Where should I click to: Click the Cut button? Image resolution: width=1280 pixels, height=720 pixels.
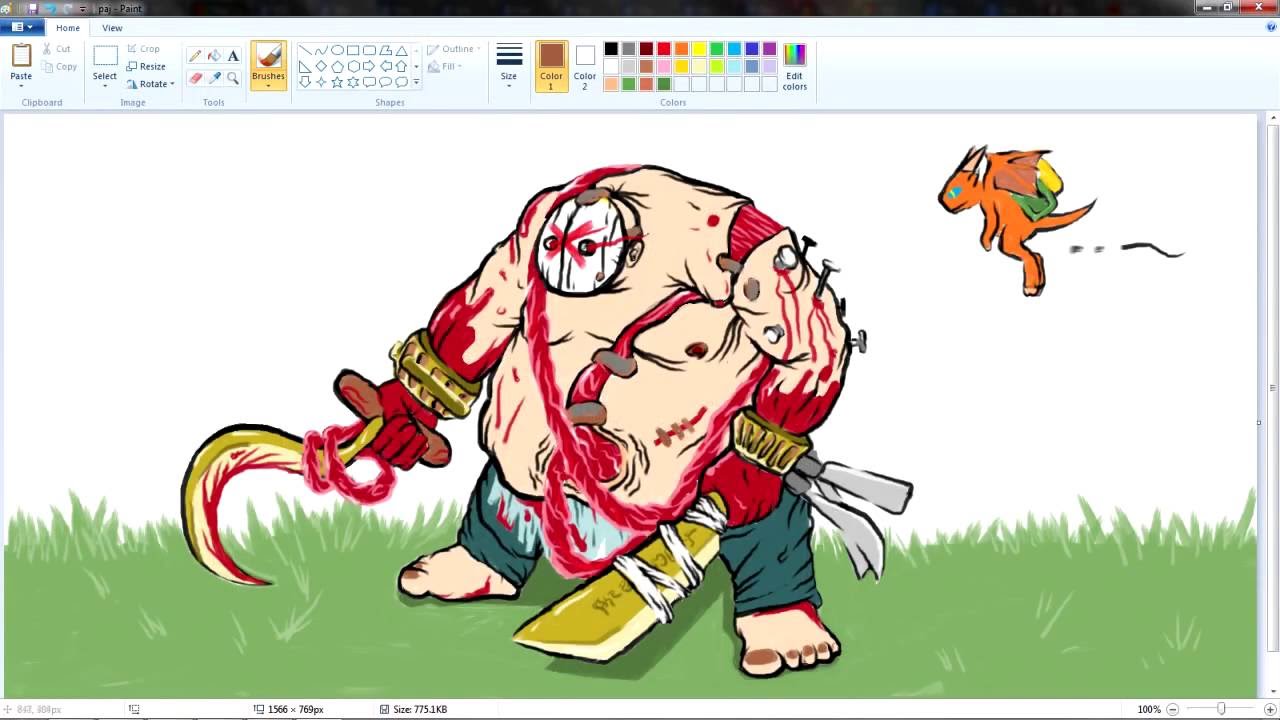tap(56, 49)
